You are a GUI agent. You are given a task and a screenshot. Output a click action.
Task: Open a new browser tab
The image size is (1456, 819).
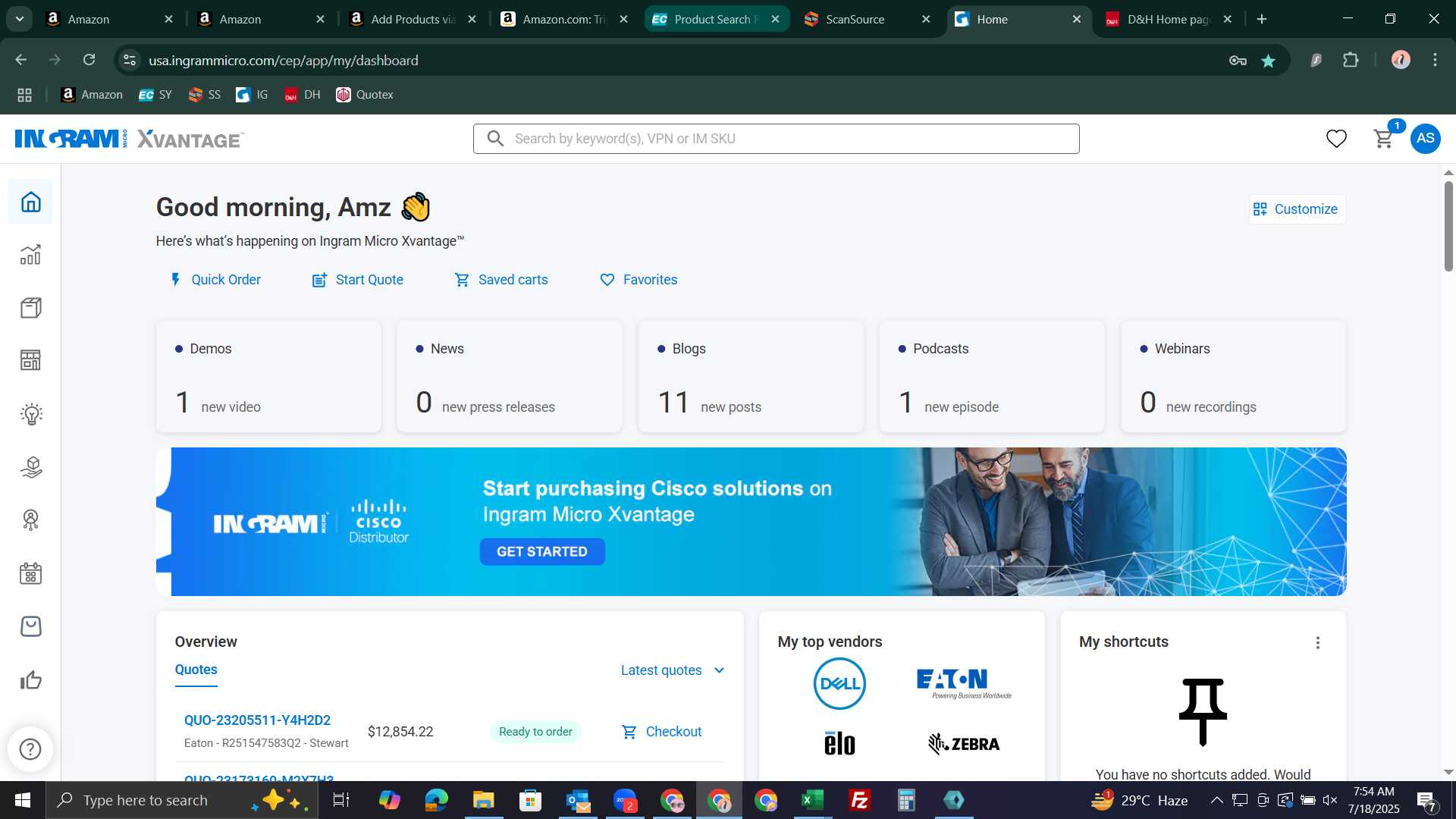tap(1262, 19)
